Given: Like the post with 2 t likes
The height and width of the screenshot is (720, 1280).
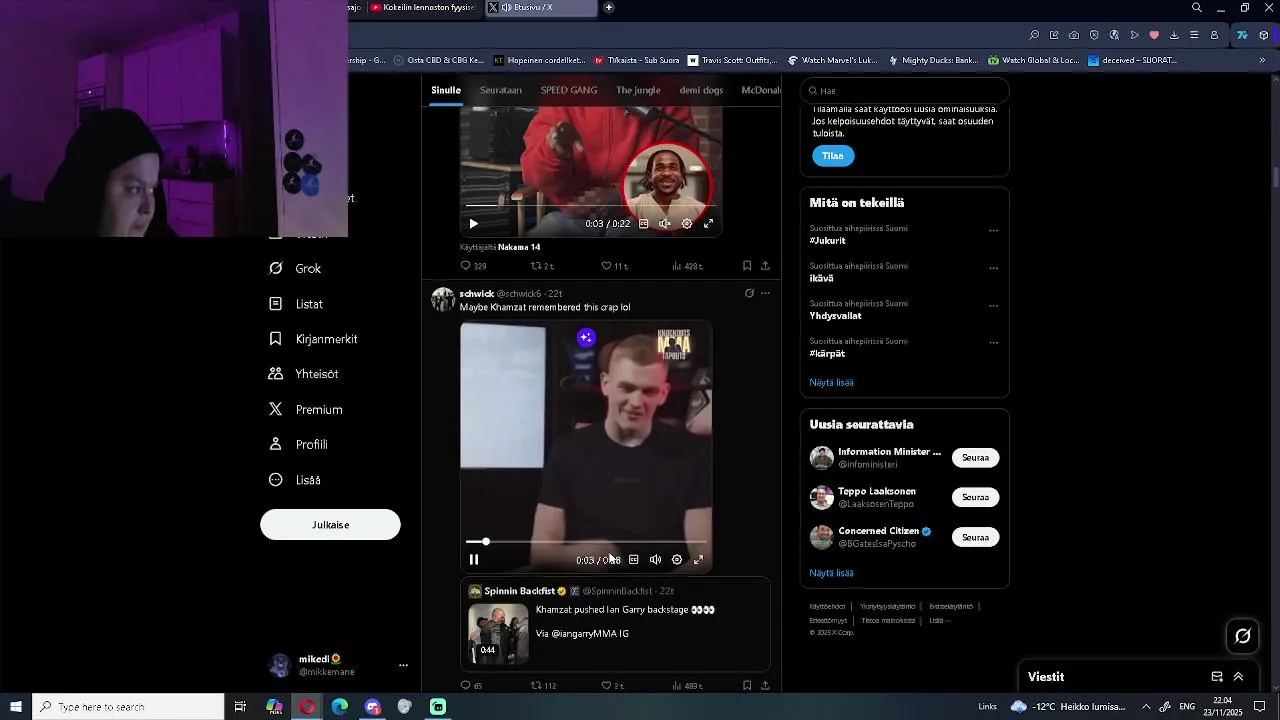Looking at the screenshot, I should pos(613,686).
